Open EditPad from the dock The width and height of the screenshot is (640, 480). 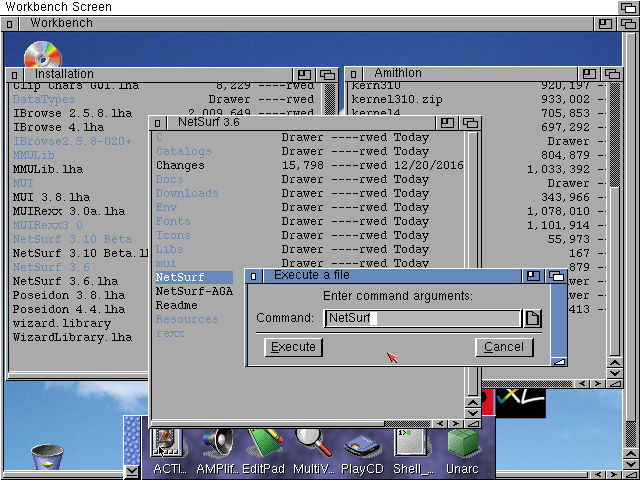(263, 451)
